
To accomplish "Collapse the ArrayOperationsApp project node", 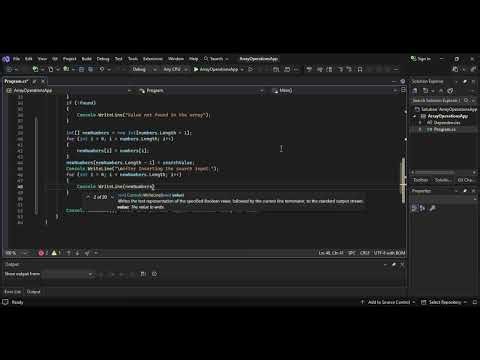I will (x=415, y=116).
